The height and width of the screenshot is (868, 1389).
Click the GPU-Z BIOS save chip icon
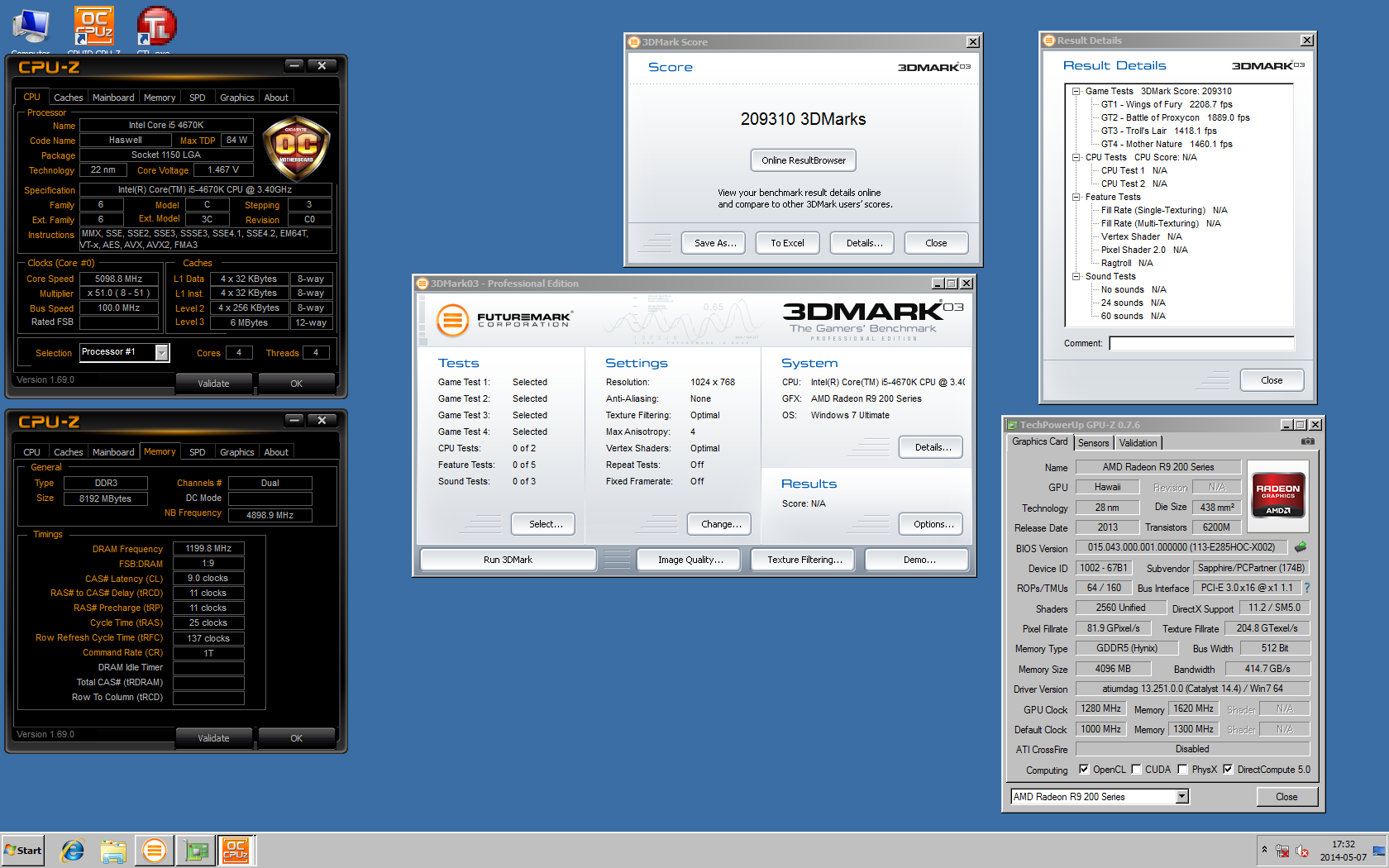[1301, 547]
